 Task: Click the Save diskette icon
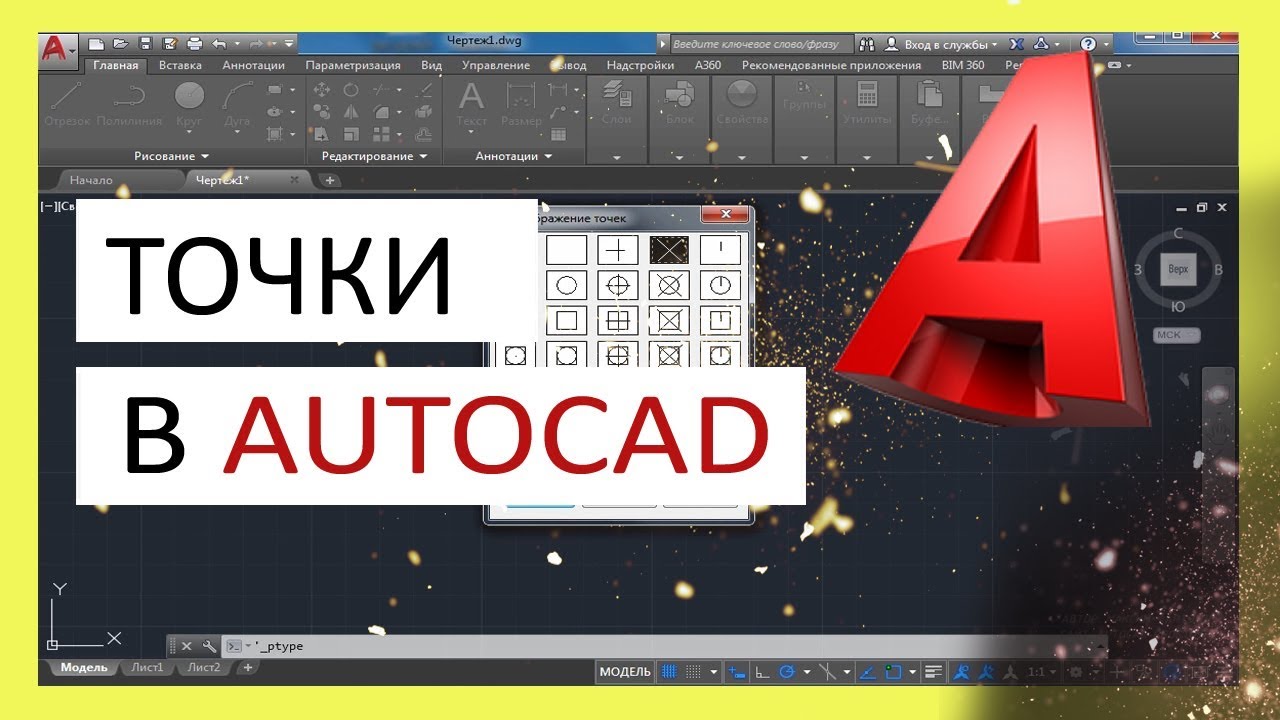[145, 44]
